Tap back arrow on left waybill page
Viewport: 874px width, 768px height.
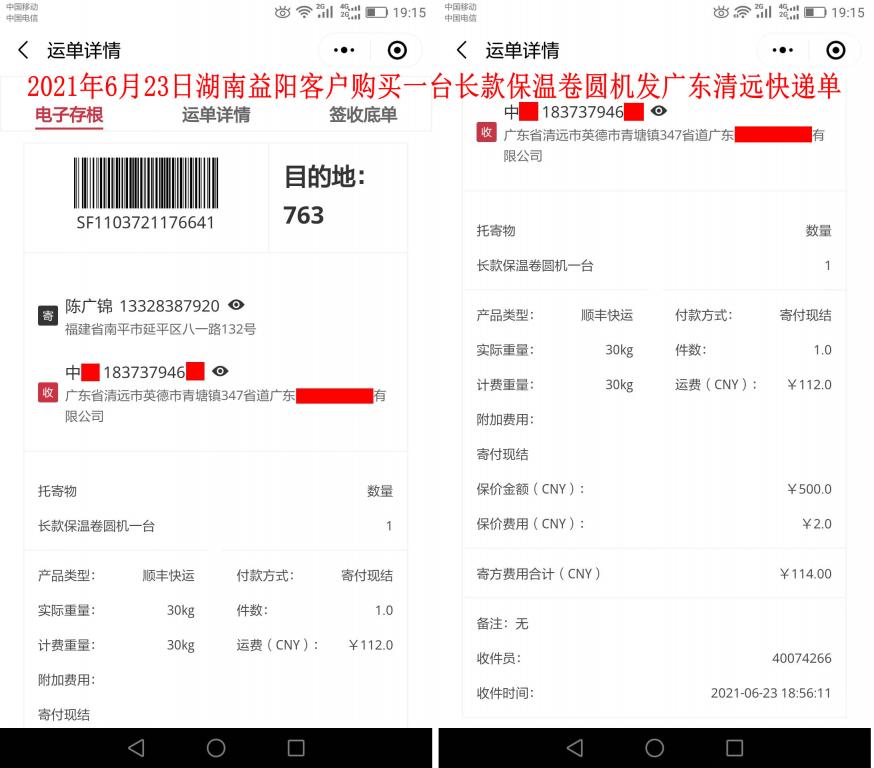tap(22, 49)
